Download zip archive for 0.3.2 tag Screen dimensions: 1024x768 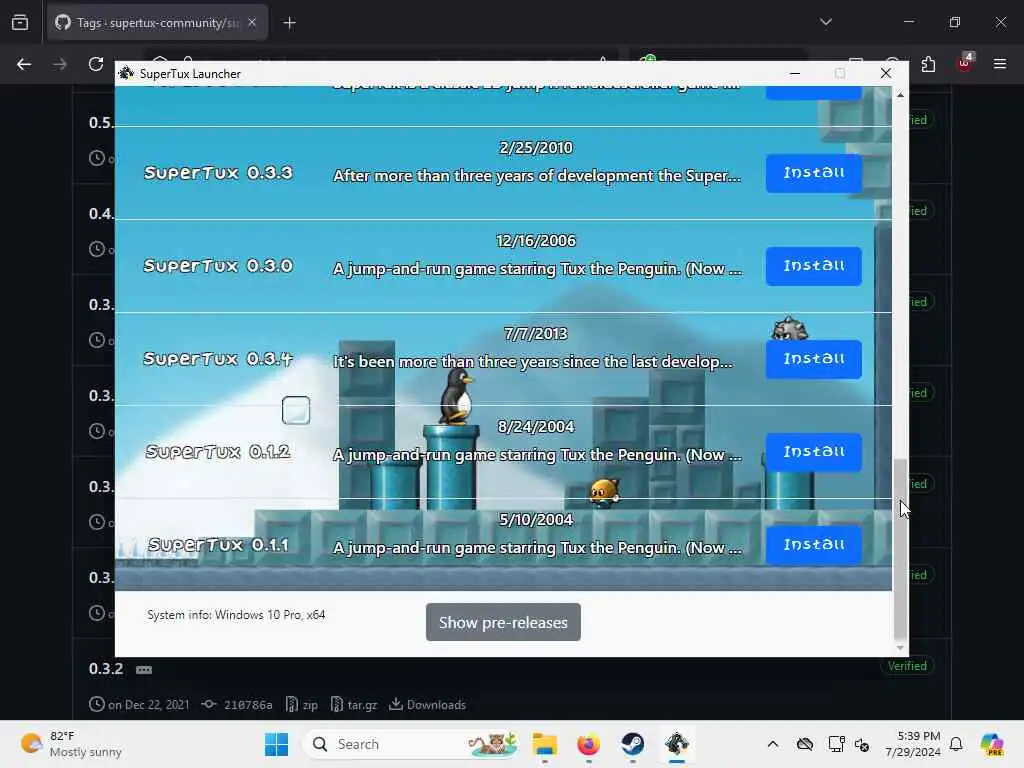[302, 705]
